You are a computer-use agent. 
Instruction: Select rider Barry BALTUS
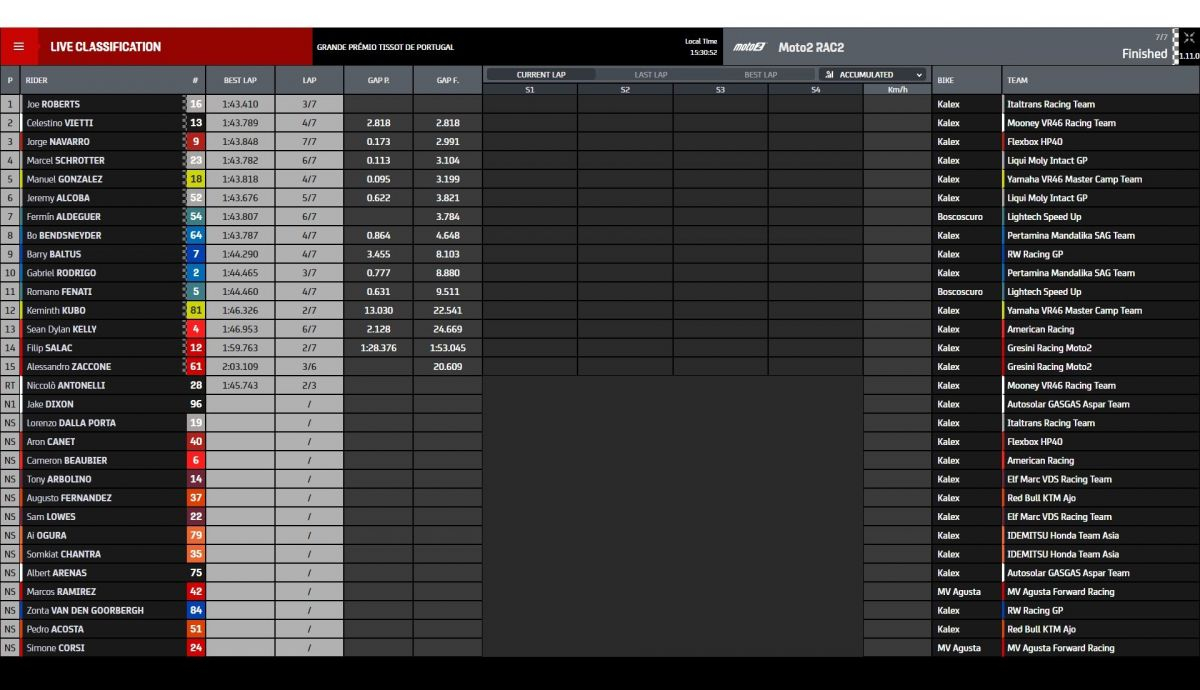pos(52,254)
